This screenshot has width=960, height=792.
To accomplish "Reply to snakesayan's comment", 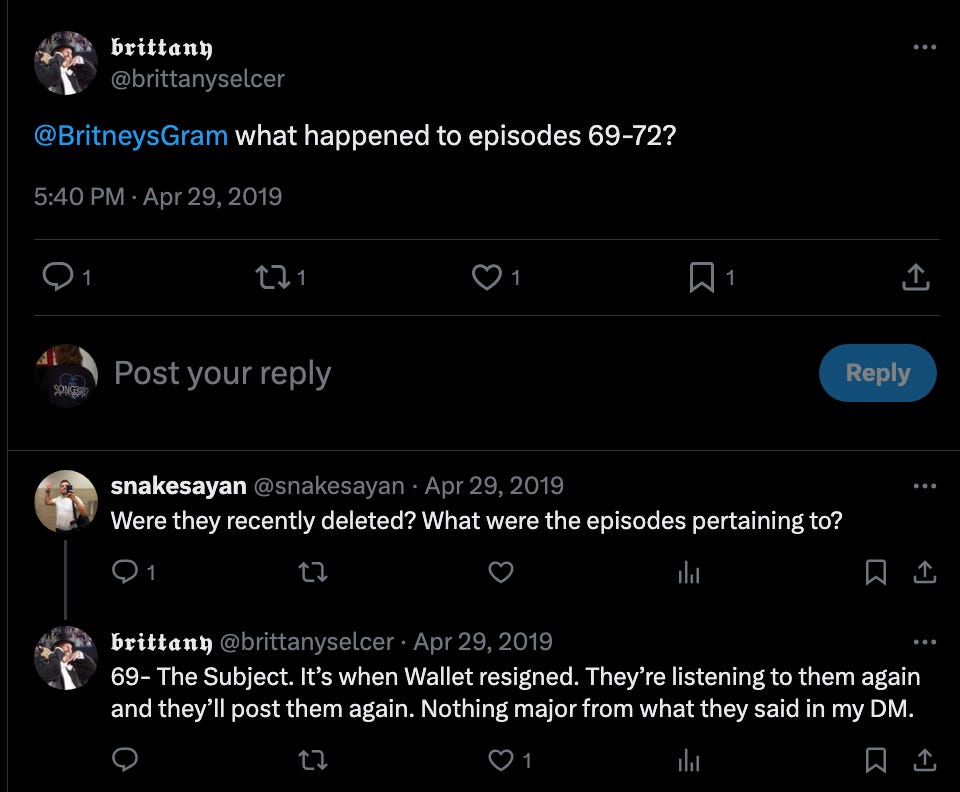I will tap(125, 572).
